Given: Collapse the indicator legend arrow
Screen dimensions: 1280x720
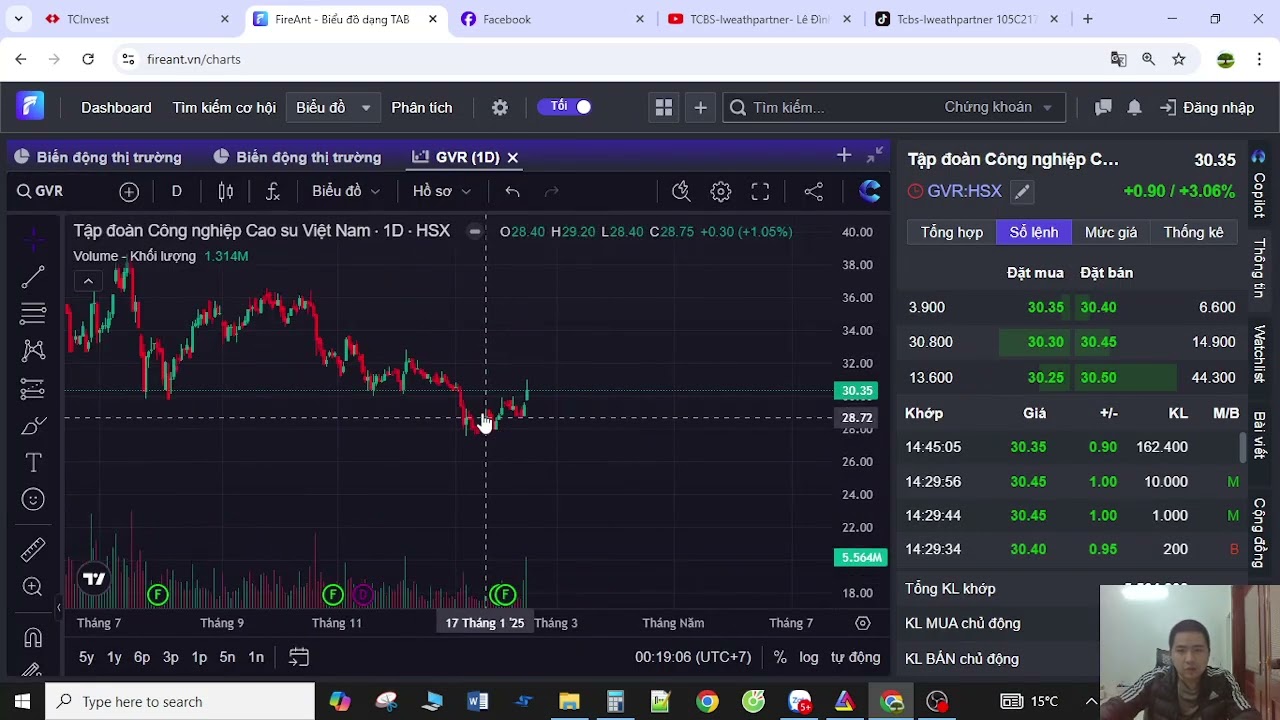Looking at the screenshot, I should tap(88, 281).
